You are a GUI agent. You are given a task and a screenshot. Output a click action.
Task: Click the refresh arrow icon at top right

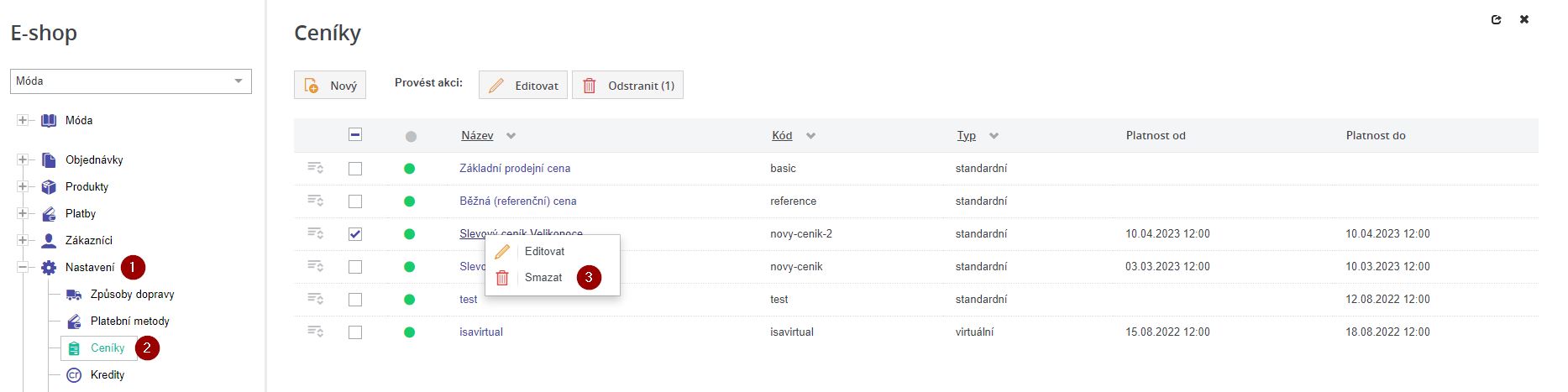pyautogui.click(x=1496, y=19)
